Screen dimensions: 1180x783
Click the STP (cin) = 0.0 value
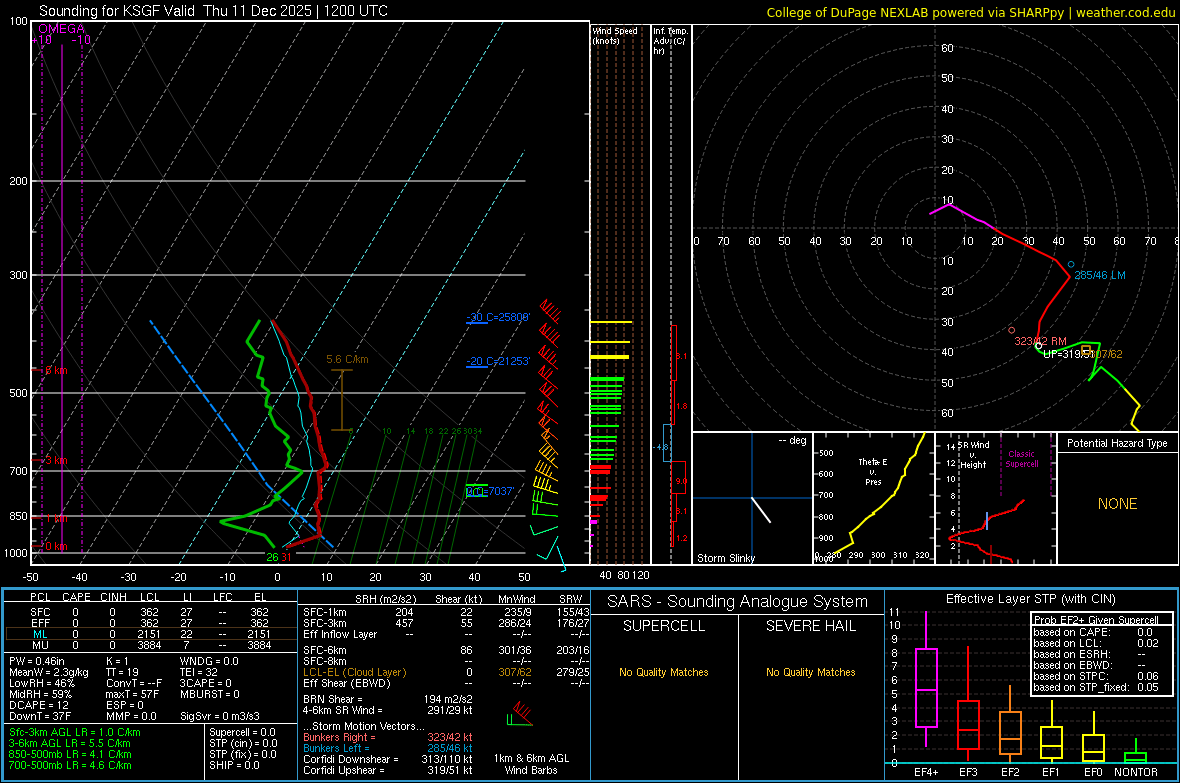click(243, 743)
